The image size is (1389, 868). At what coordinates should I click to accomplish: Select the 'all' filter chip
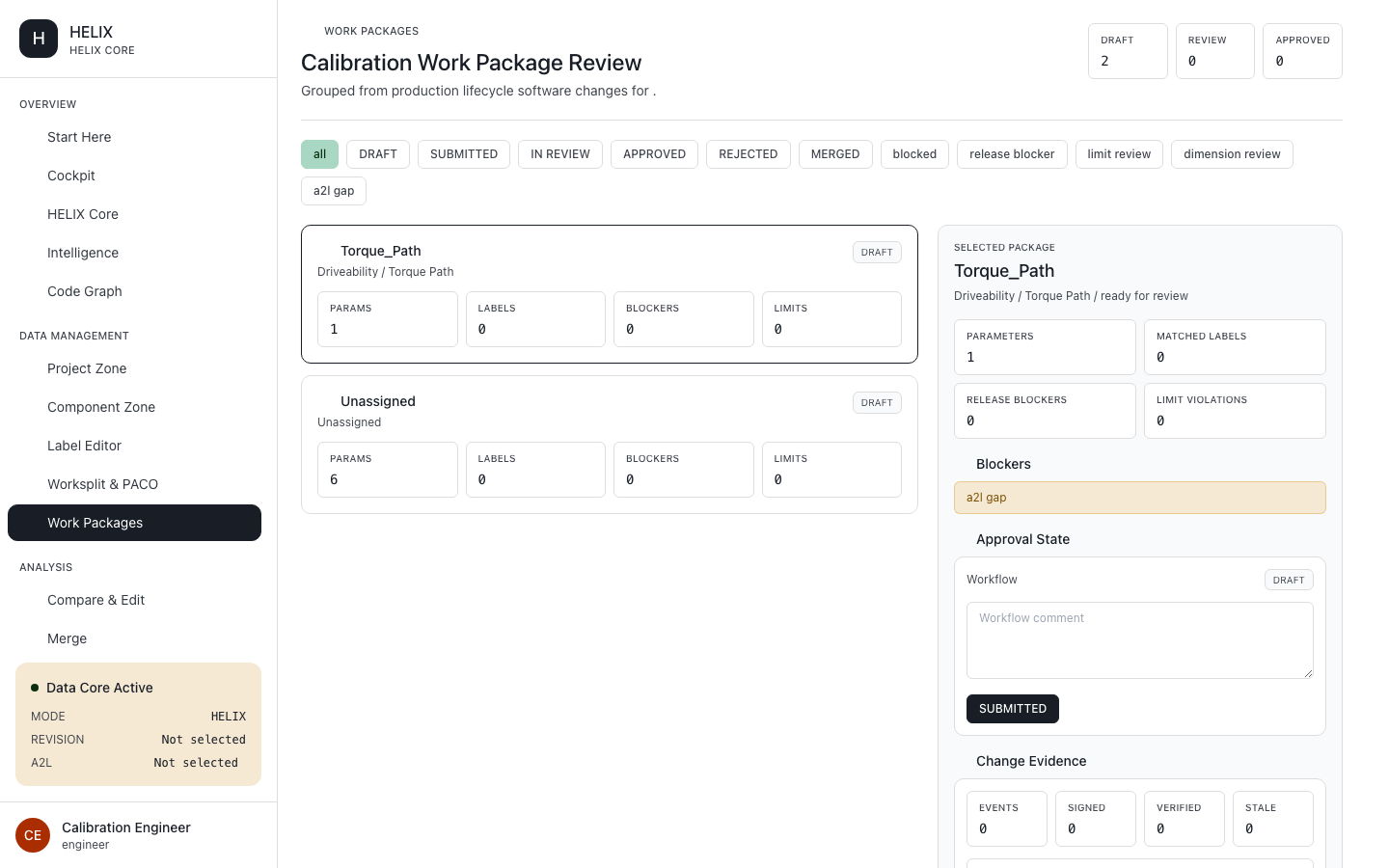point(319,154)
